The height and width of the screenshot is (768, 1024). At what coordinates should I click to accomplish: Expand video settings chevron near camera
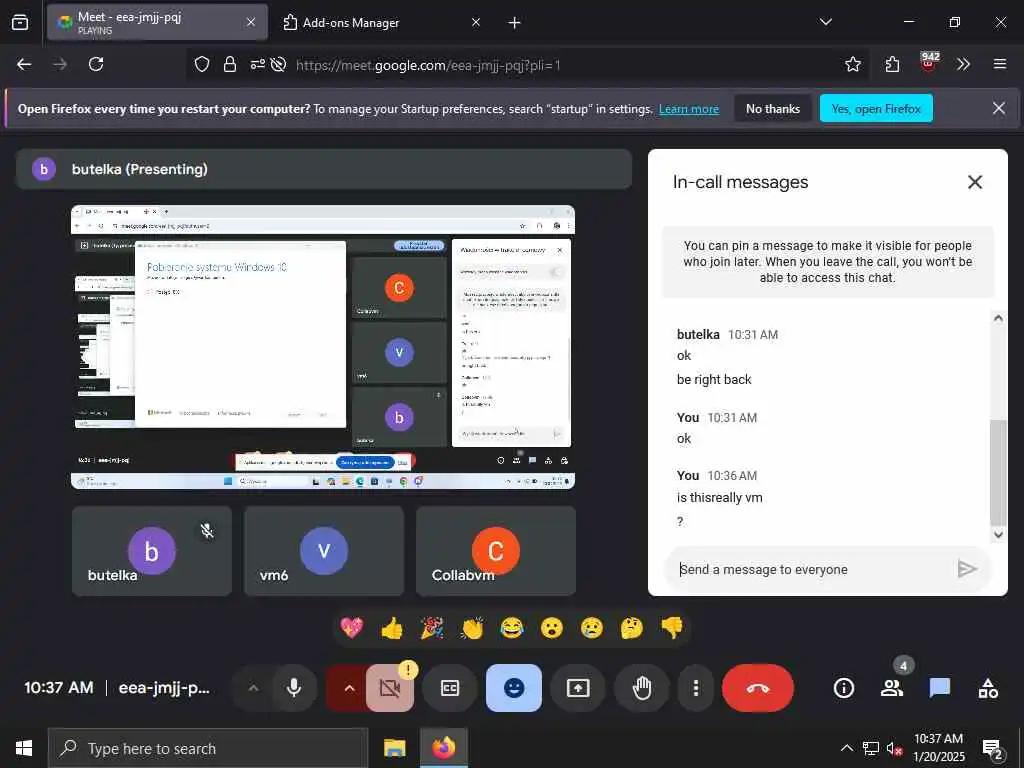pyautogui.click(x=349, y=688)
